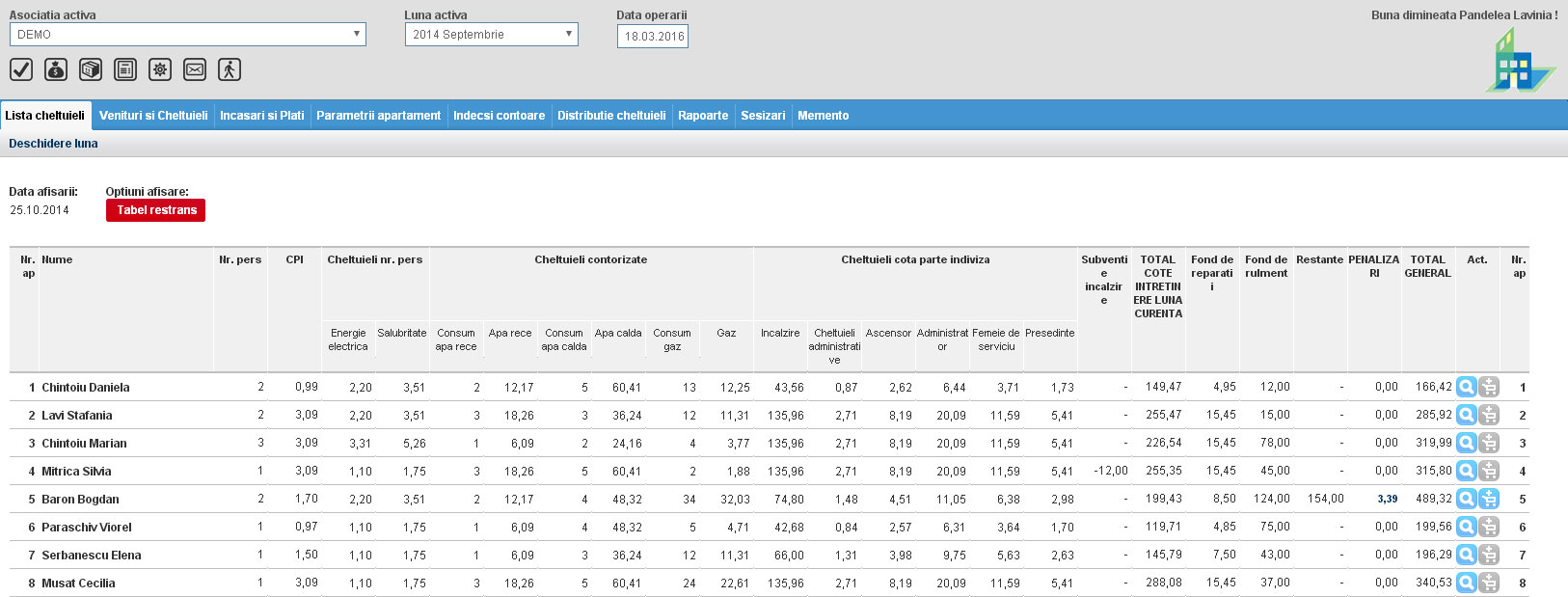This screenshot has width=1568, height=597.
Task: Go to the Rapoarte tab
Action: (x=703, y=116)
